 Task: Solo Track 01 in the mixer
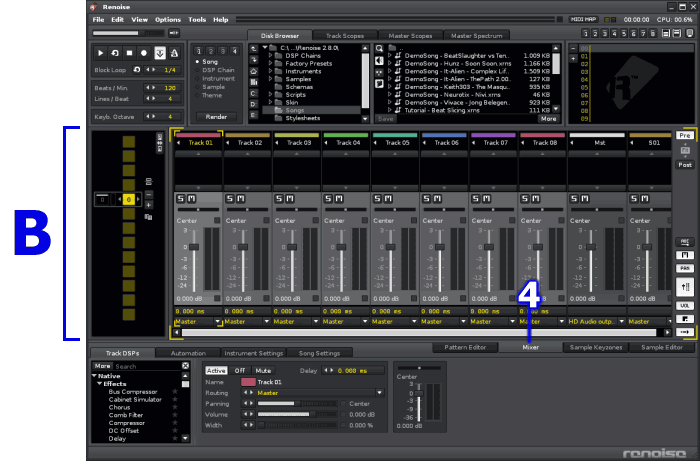[x=181, y=199]
